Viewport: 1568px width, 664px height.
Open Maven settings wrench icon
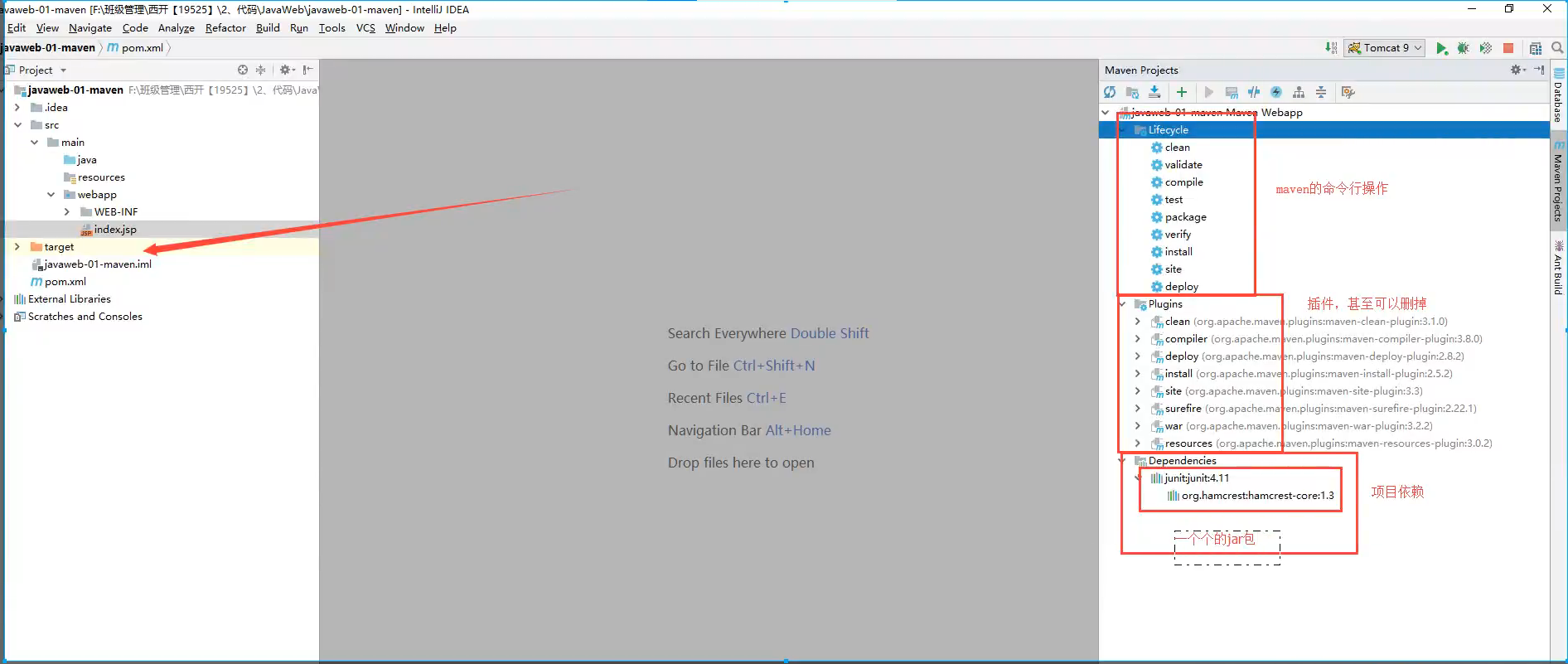(x=1348, y=93)
